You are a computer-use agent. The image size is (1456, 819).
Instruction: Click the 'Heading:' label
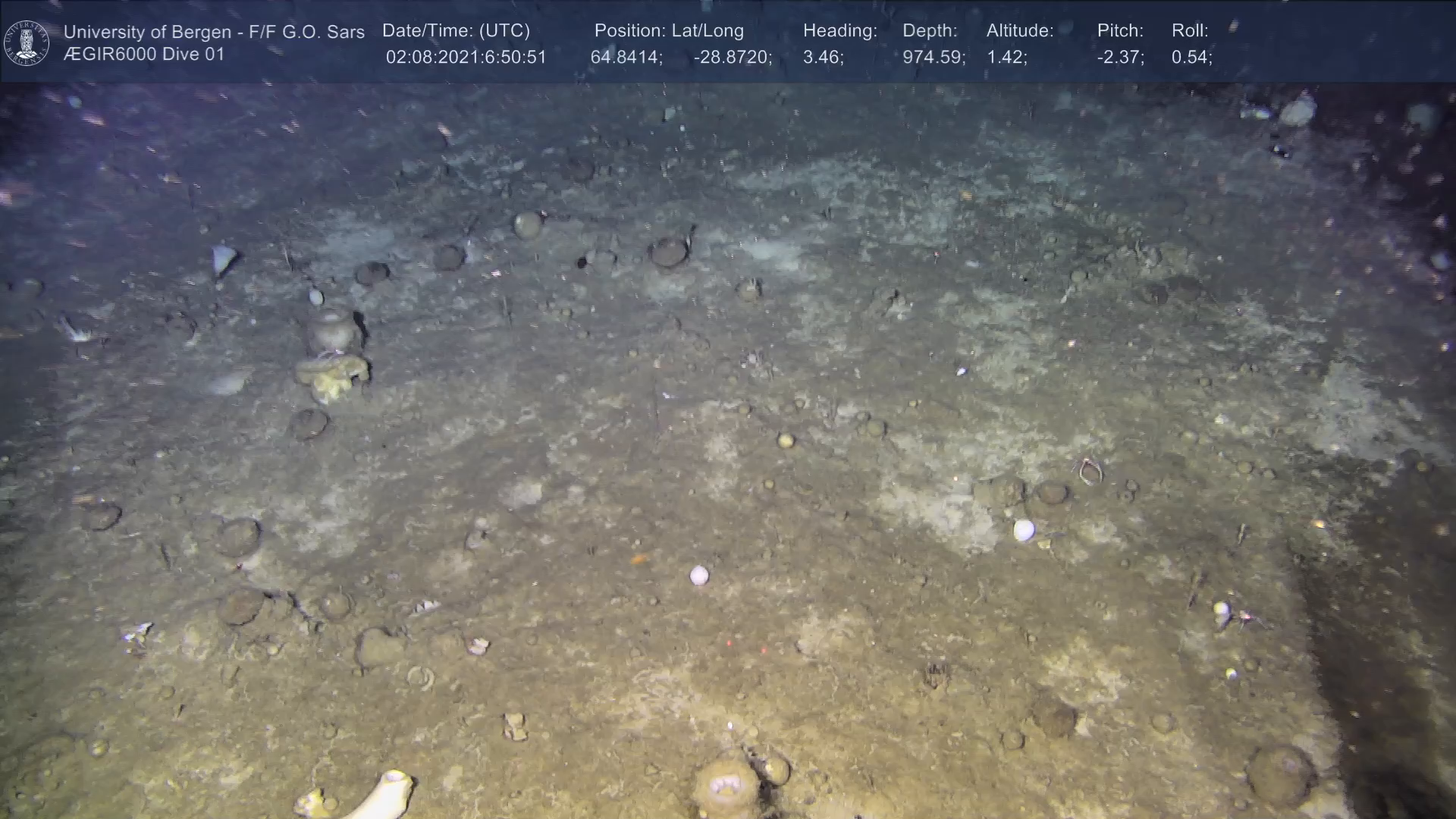(x=839, y=31)
